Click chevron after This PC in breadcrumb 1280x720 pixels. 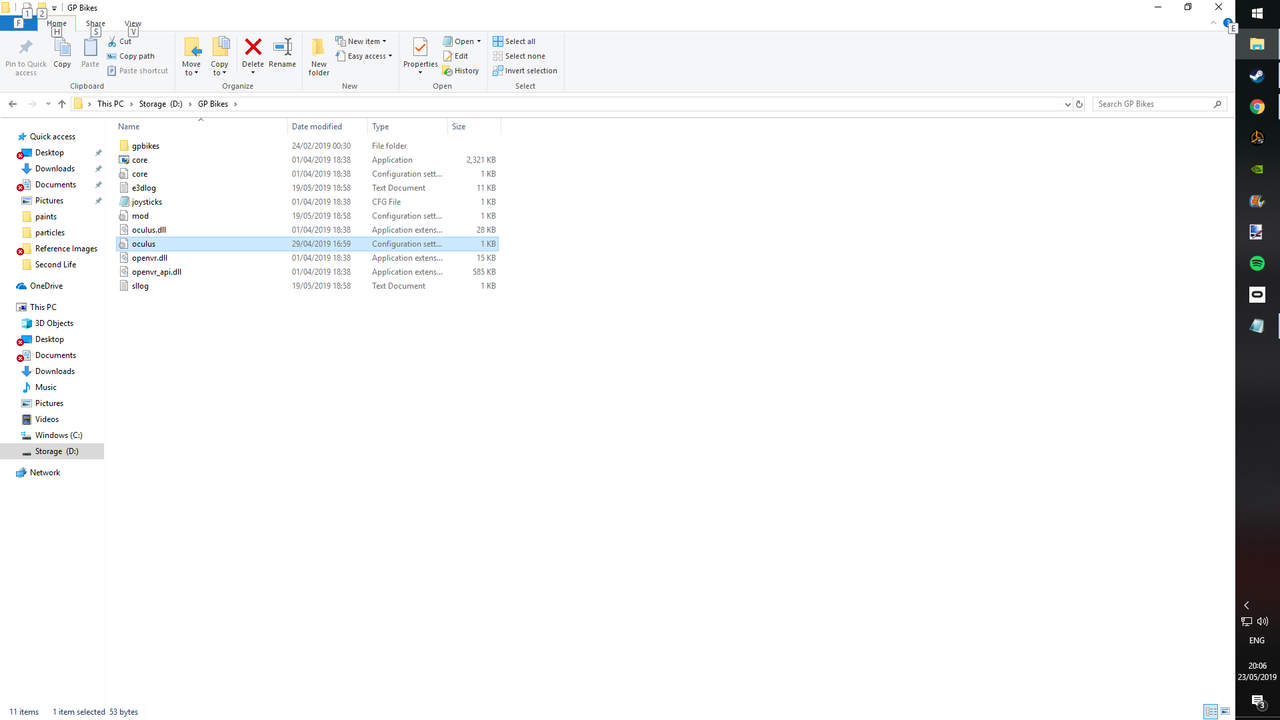131,104
